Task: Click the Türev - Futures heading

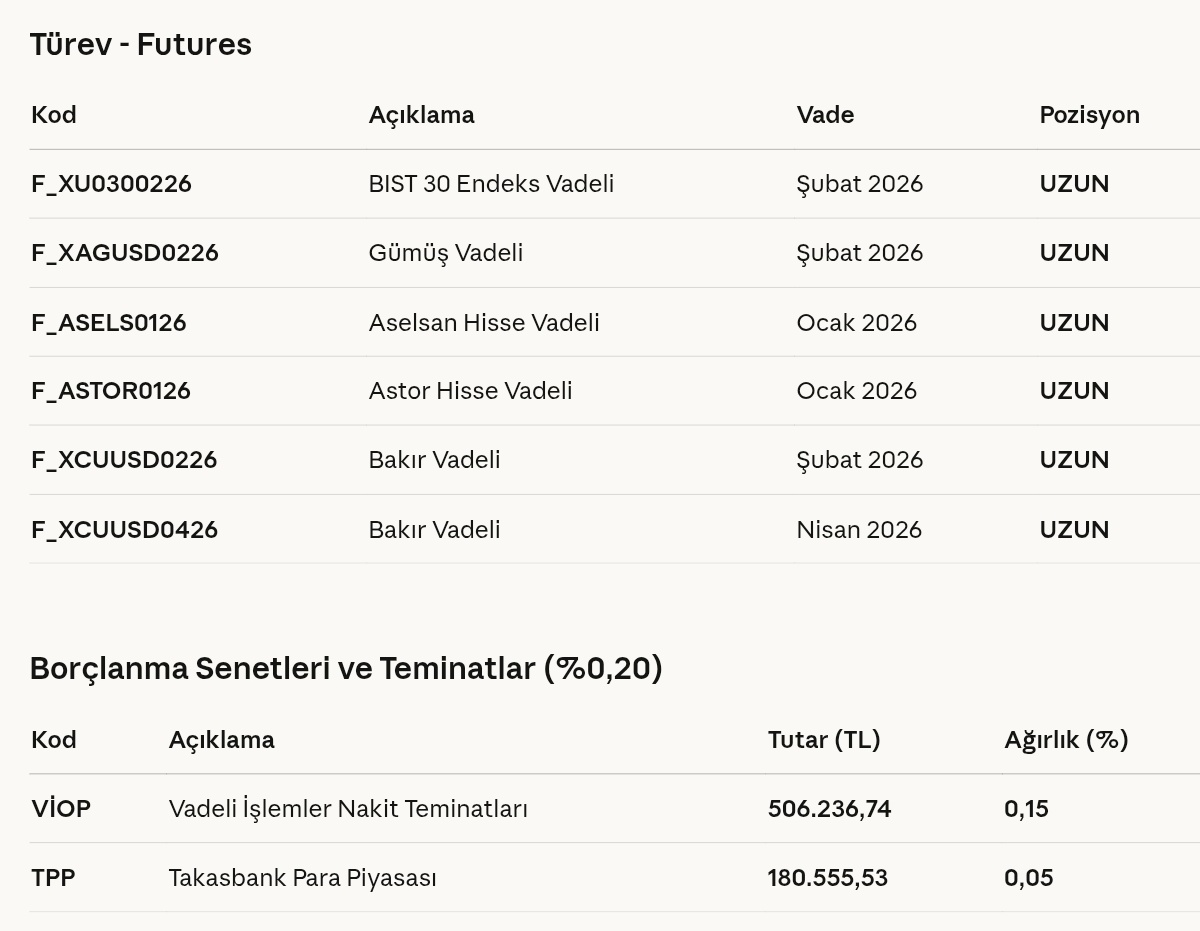Action: pyautogui.click(x=141, y=44)
